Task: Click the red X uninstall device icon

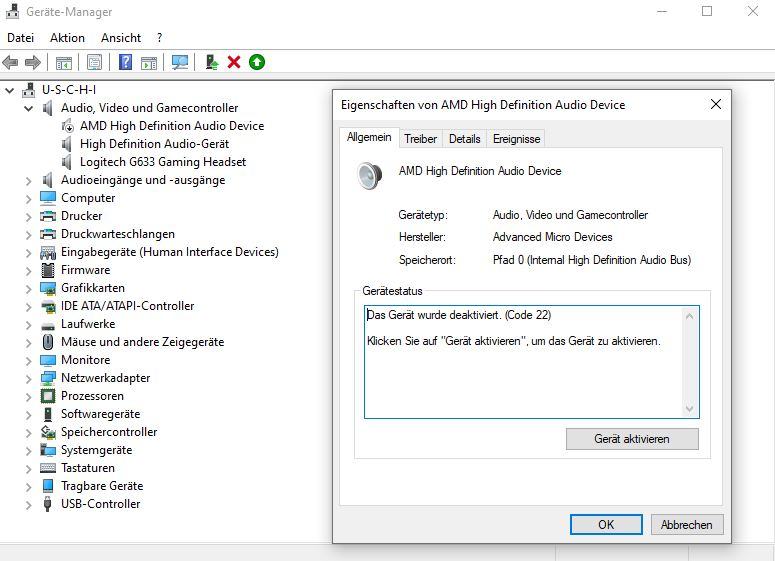Action: [x=234, y=62]
